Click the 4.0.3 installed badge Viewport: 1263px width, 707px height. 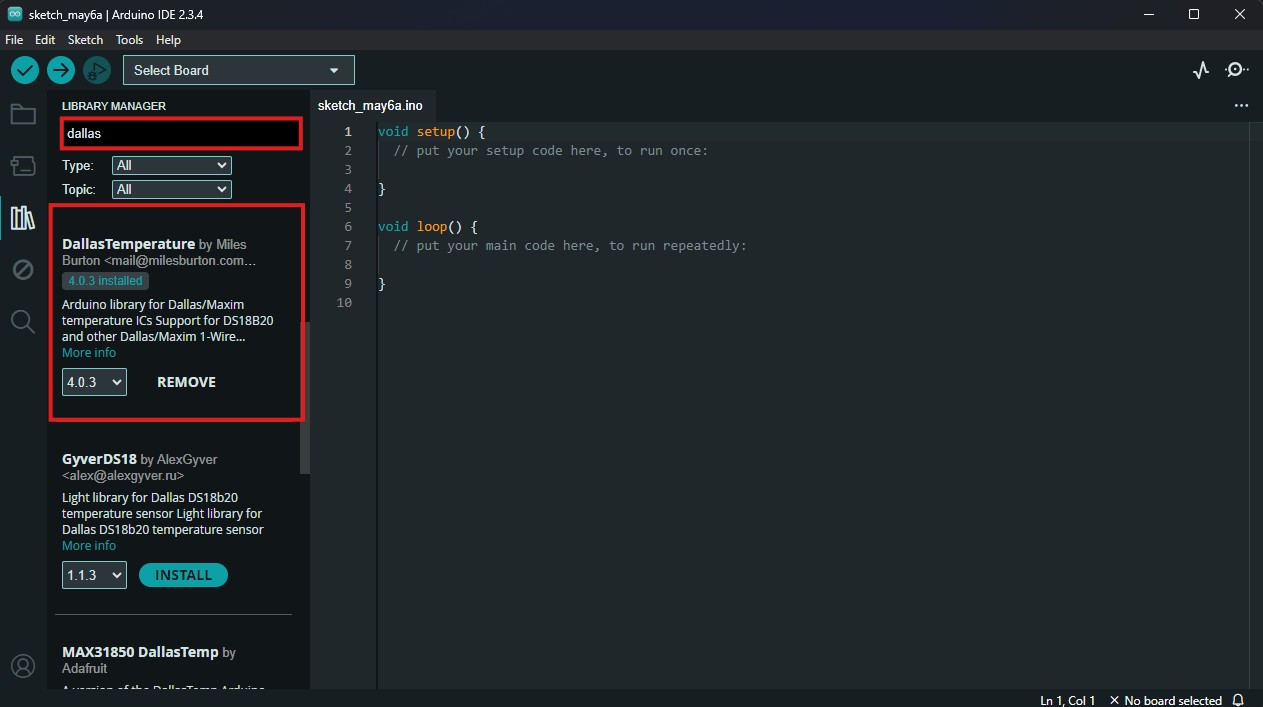click(x=105, y=281)
